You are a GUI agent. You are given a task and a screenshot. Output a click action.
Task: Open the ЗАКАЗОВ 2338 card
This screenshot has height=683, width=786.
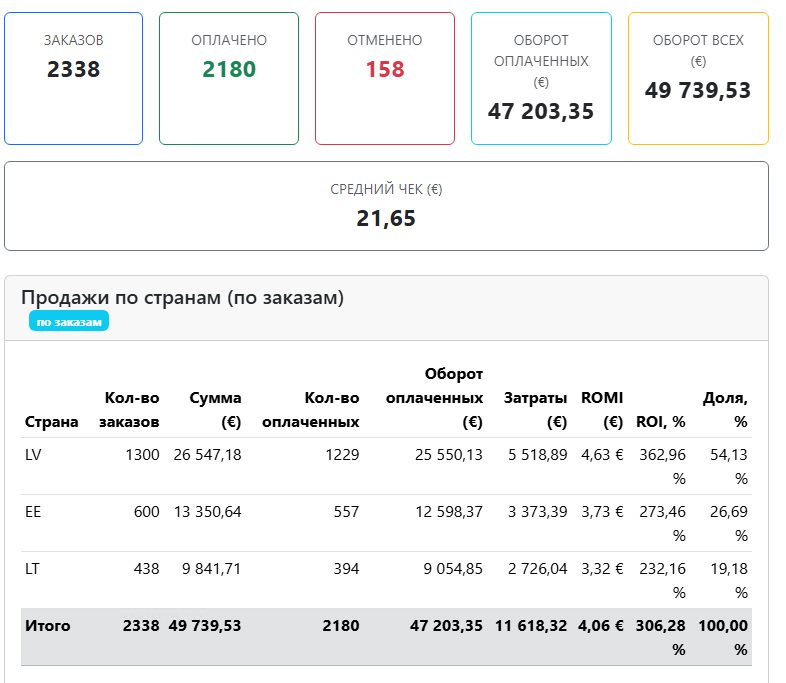pos(74,79)
